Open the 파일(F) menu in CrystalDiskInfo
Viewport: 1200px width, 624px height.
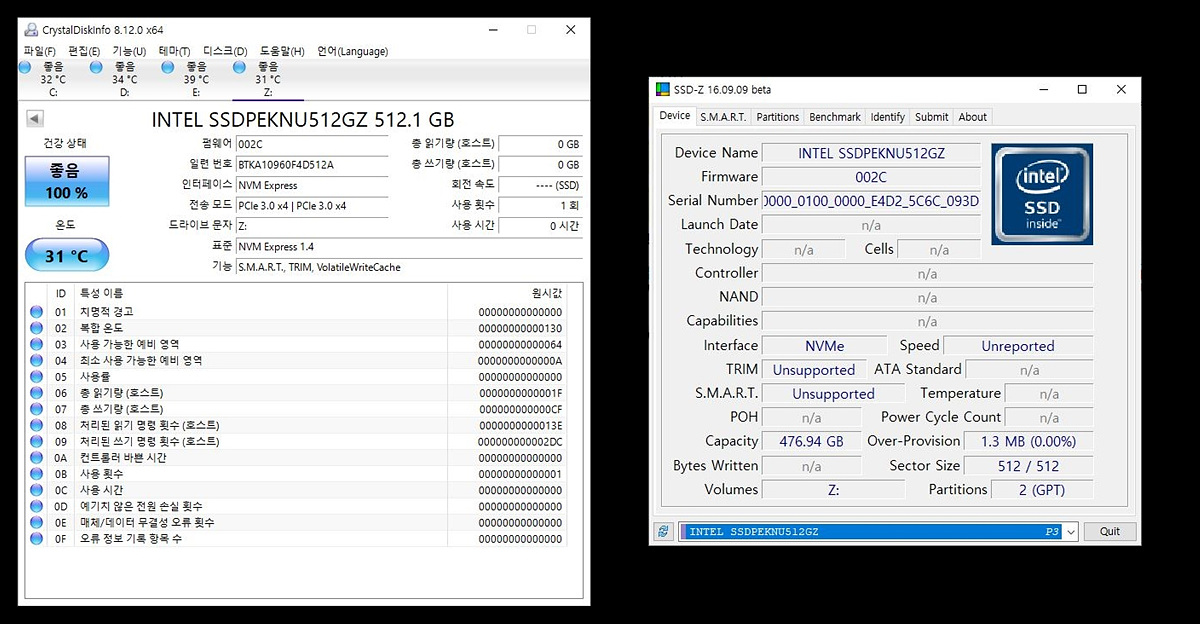40,51
